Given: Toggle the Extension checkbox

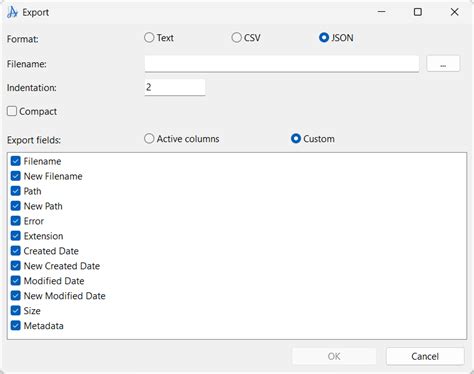Looking at the screenshot, I should 16,236.
